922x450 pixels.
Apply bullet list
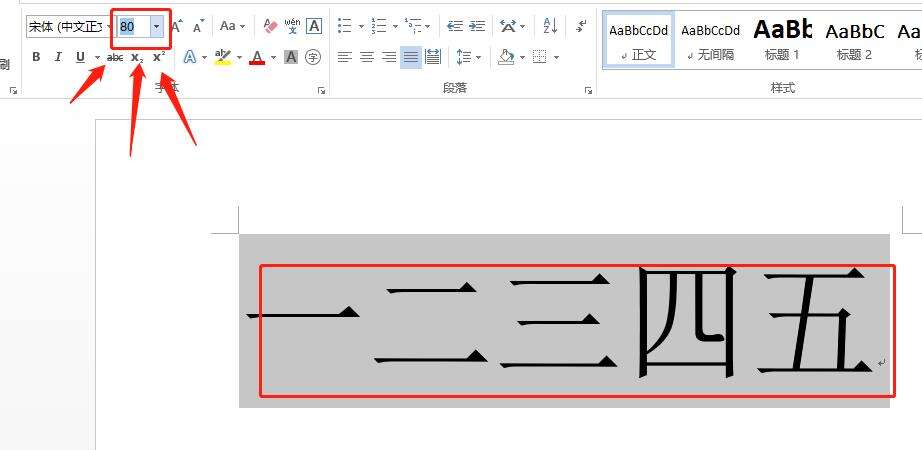345,26
